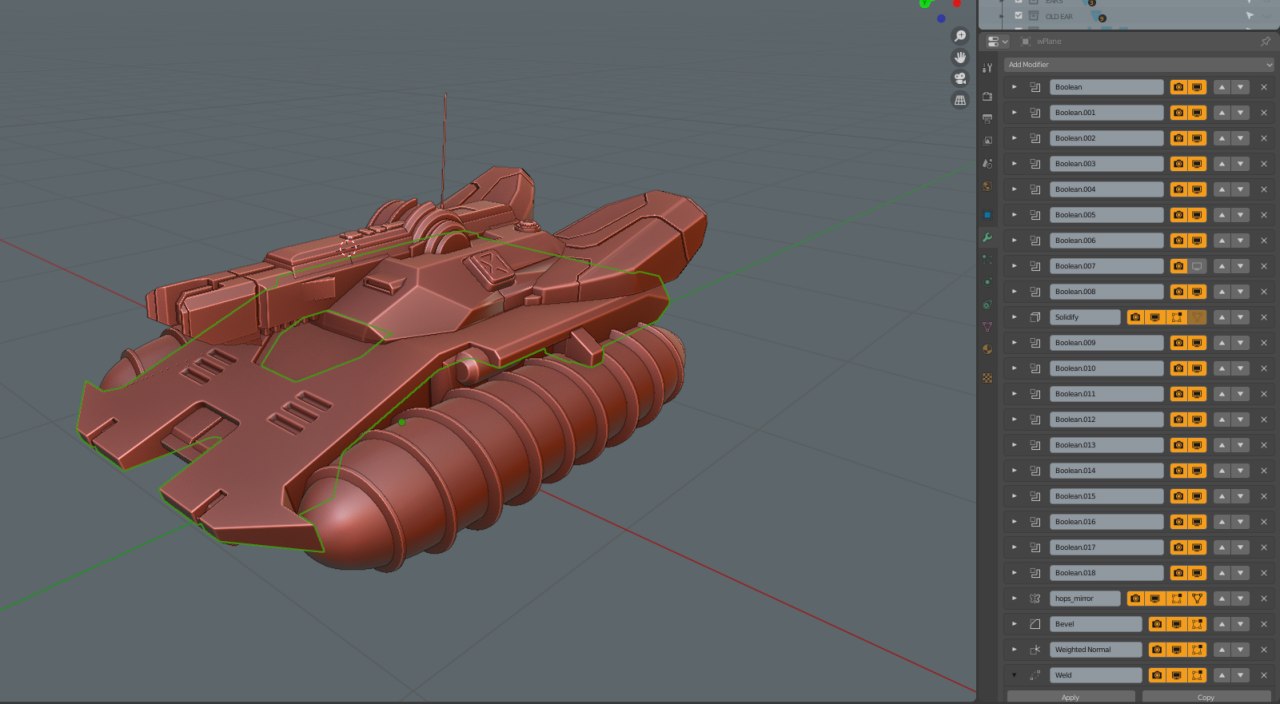The image size is (1280, 704).
Task: Expand the Boolean.003 modifier panel
Action: (x=1014, y=164)
